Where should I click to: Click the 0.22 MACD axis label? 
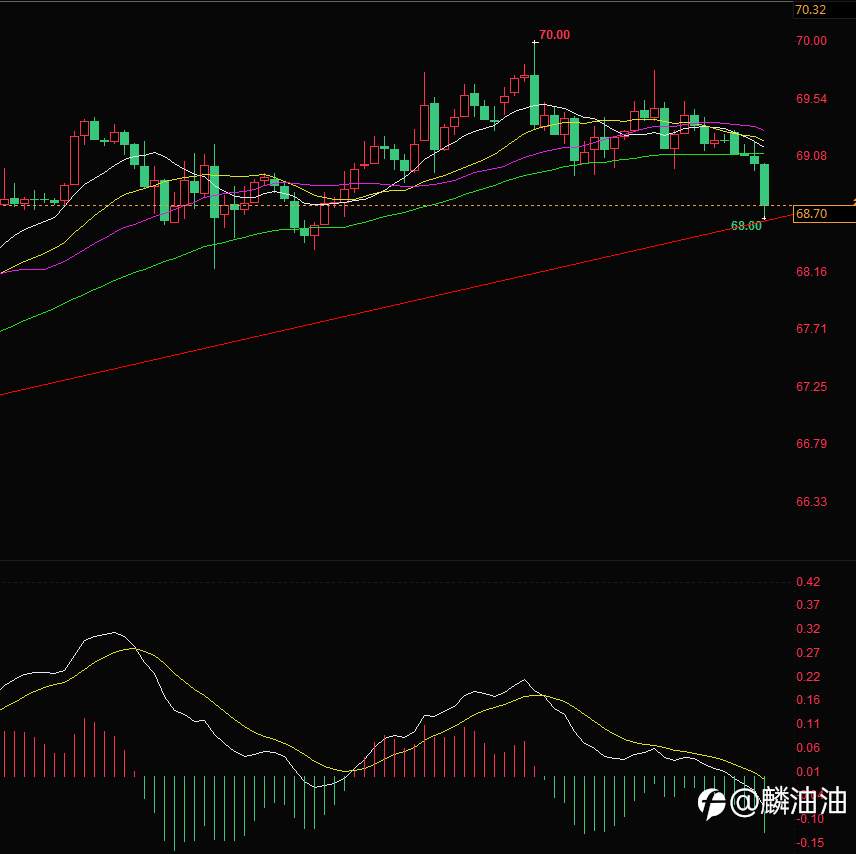point(808,677)
